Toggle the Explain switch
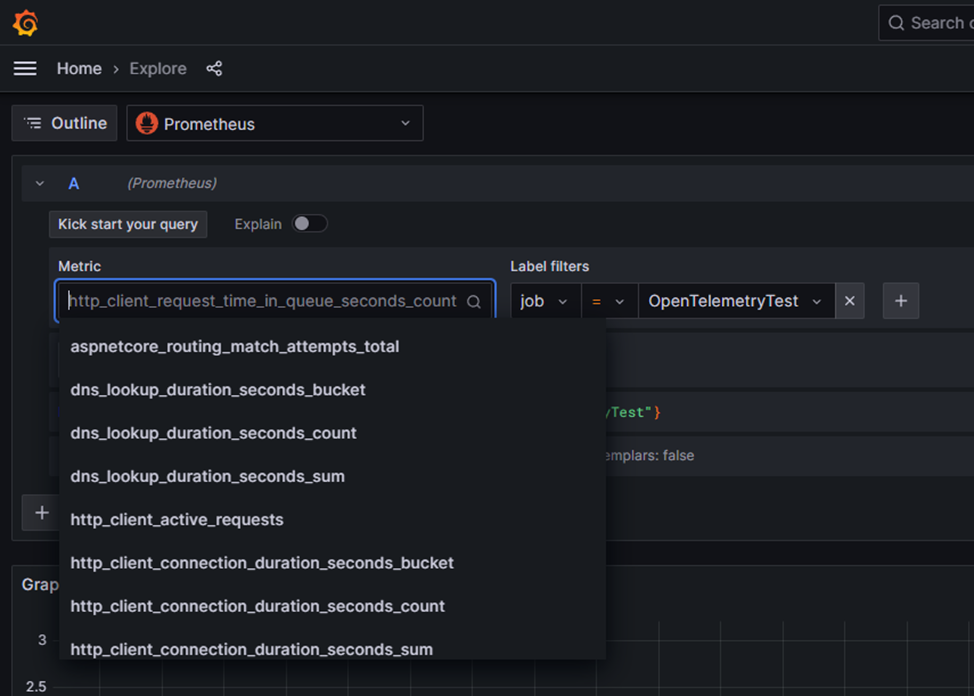 click(310, 224)
